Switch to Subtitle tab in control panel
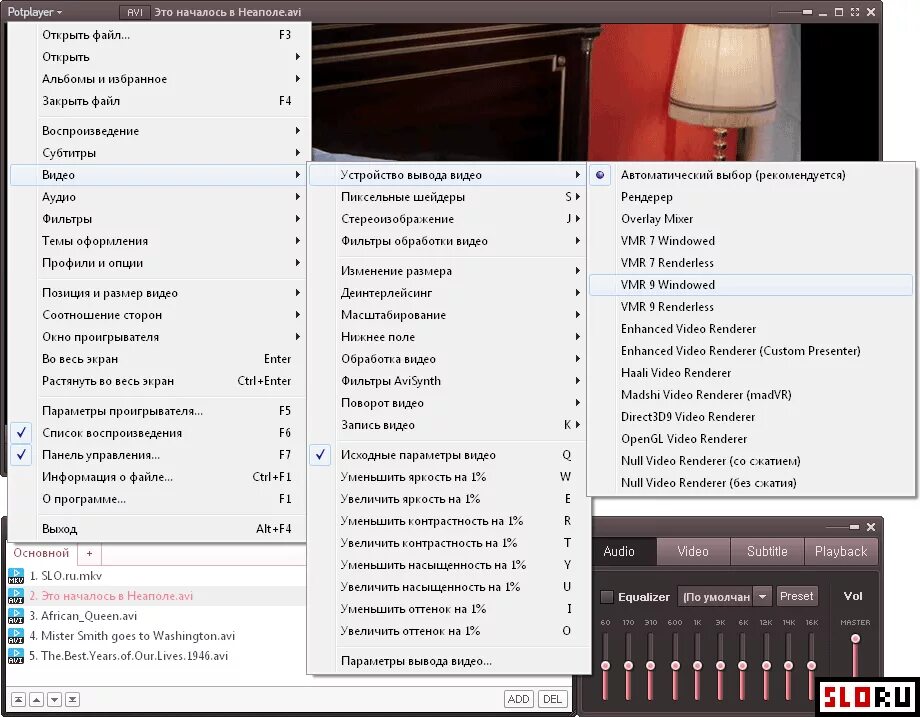Screen dimensions: 920x717 point(767,552)
